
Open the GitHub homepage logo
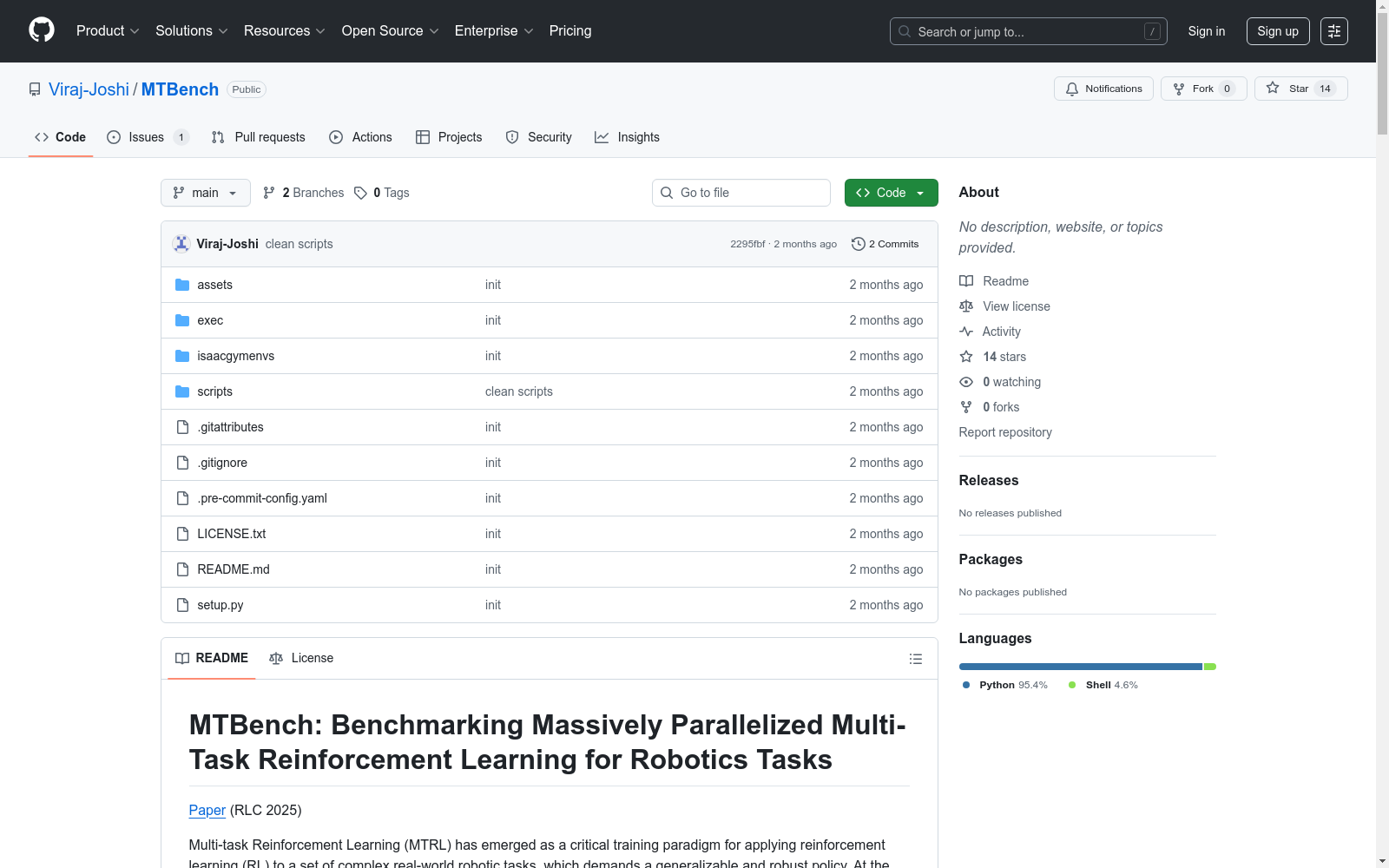pos(42,30)
